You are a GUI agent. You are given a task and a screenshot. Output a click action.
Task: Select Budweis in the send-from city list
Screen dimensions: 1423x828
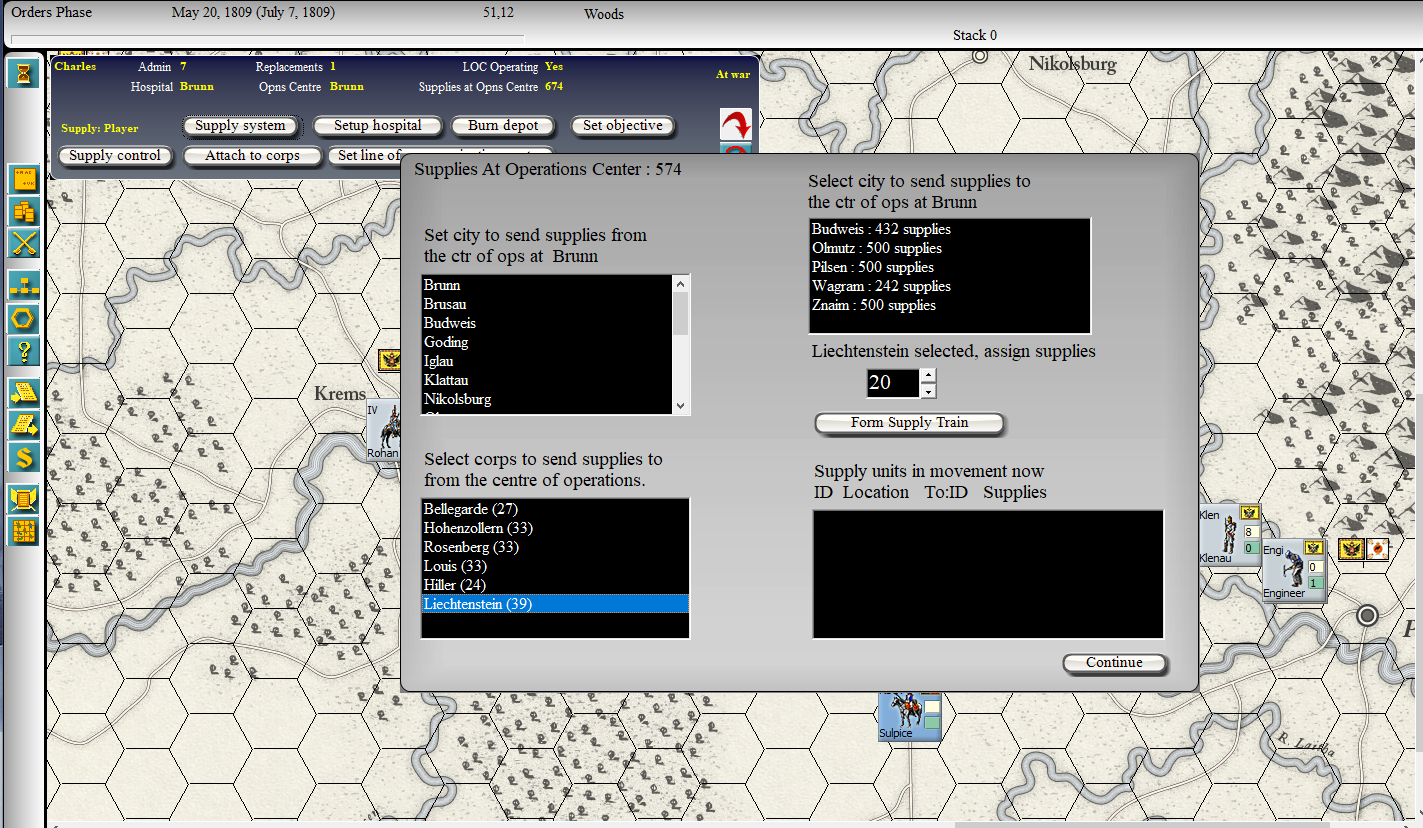[547, 323]
